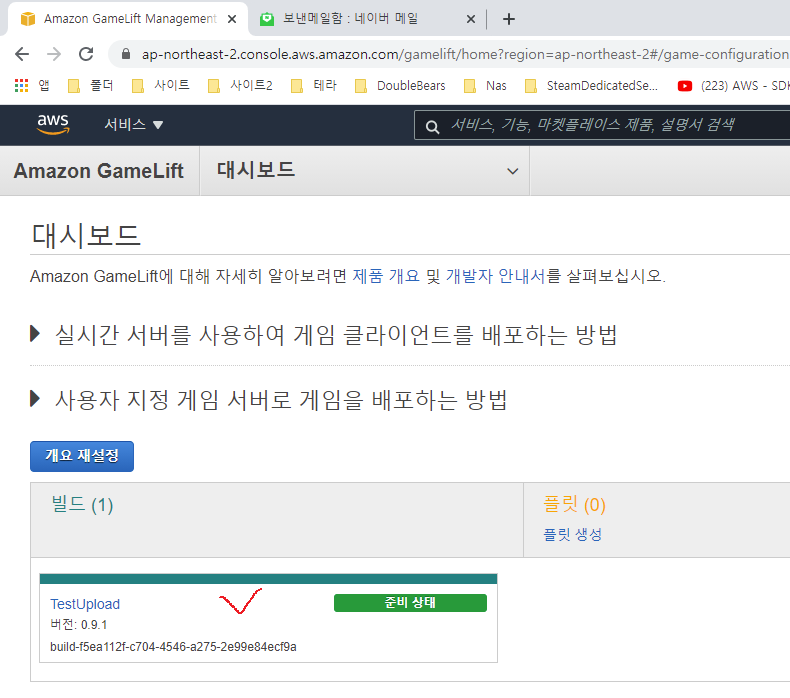The height and width of the screenshot is (698, 790).
Task: Open the TestUpload build link
Action: tap(85, 604)
